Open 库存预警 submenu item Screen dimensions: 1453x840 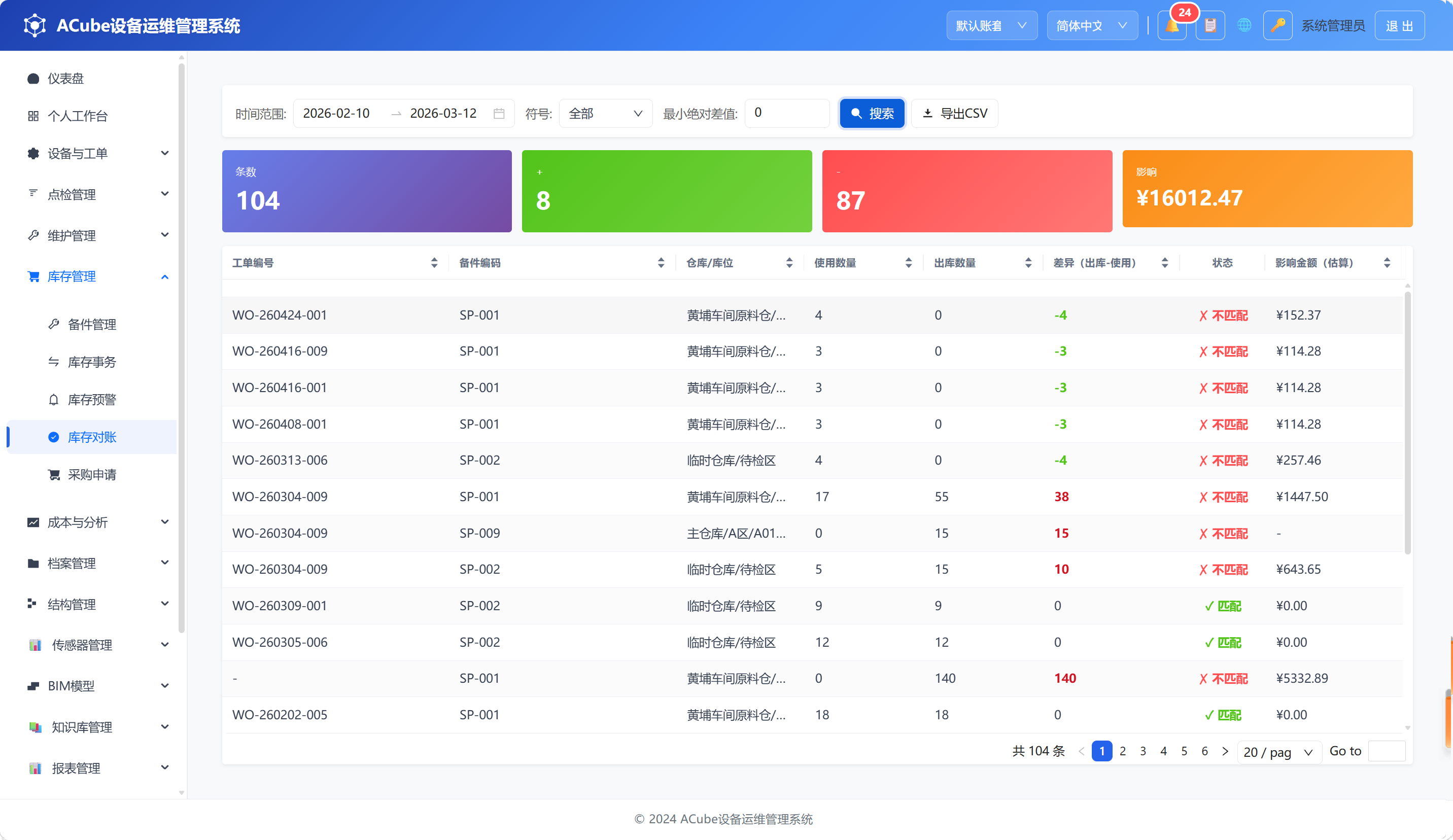pos(92,400)
